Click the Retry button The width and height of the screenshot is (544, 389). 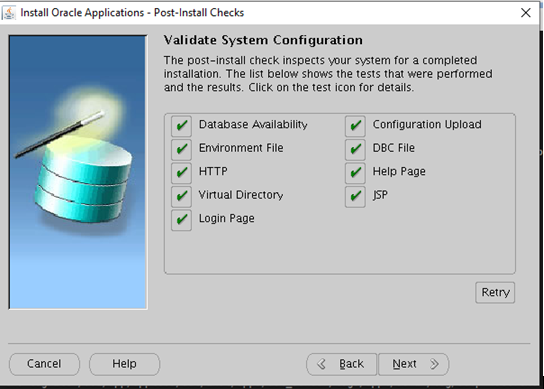pyautogui.click(x=495, y=293)
